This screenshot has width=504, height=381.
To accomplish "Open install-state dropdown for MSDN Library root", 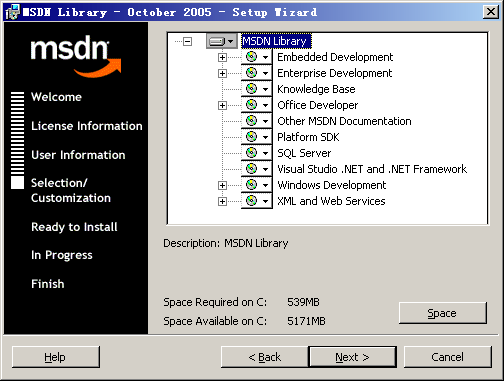I will [222, 41].
